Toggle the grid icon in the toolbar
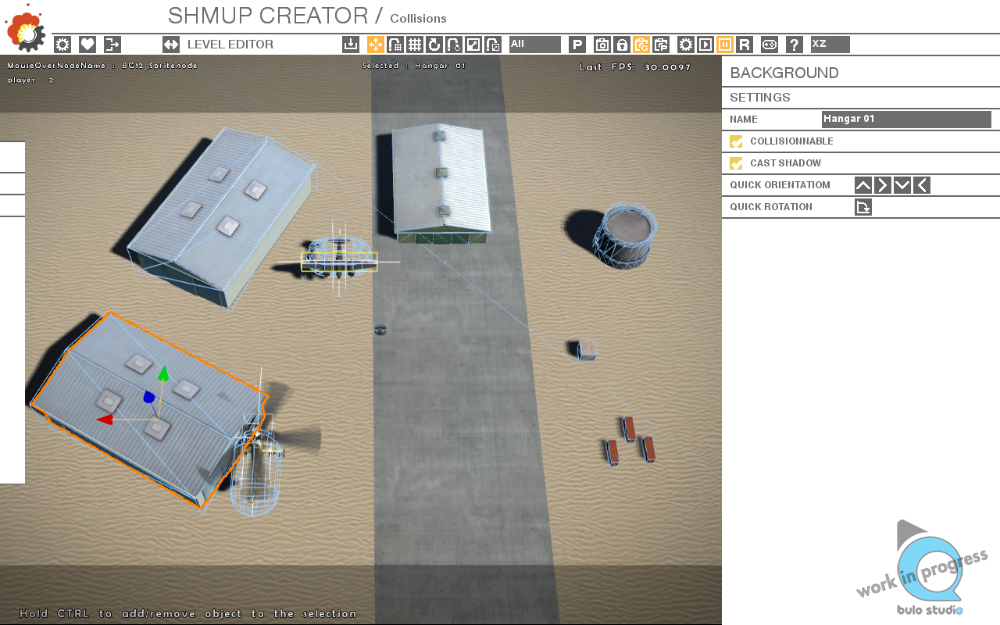Image resolution: width=1000 pixels, height=625 pixels. [x=415, y=44]
